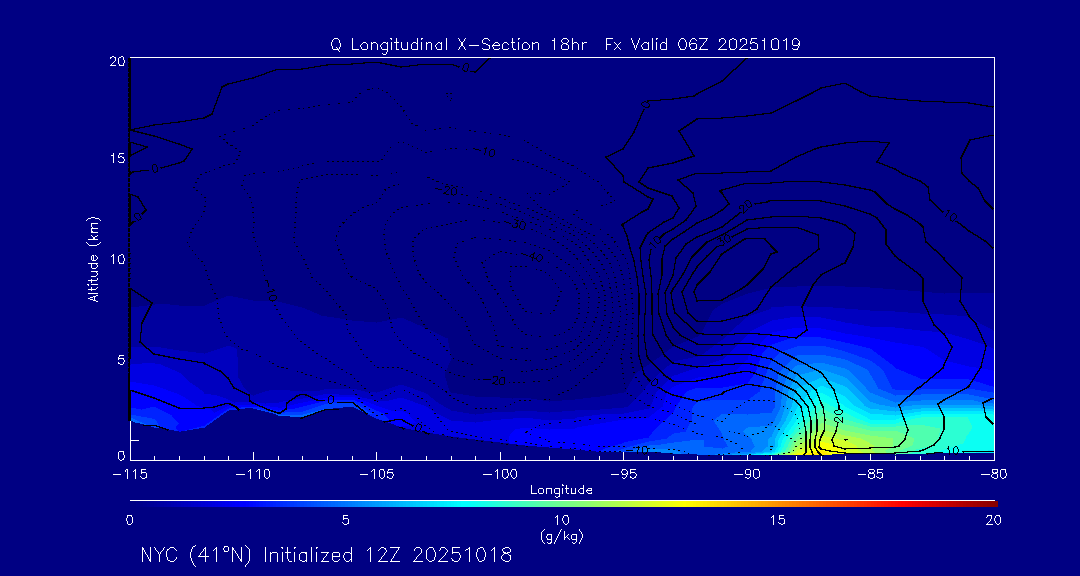The height and width of the screenshot is (576, 1080).
Task: Click the 'NYC (41°N) Initialized 12Z' footer text
Action: (326, 555)
